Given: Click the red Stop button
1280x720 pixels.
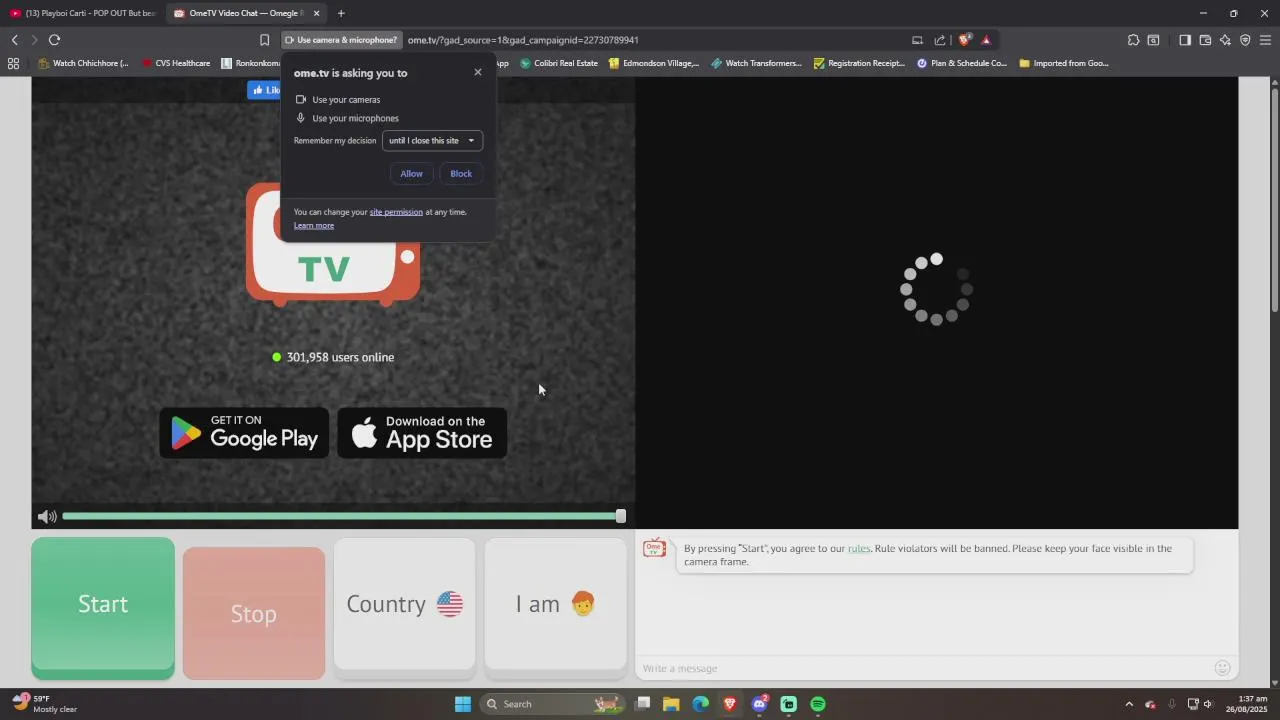Looking at the screenshot, I should tap(254, 613).
